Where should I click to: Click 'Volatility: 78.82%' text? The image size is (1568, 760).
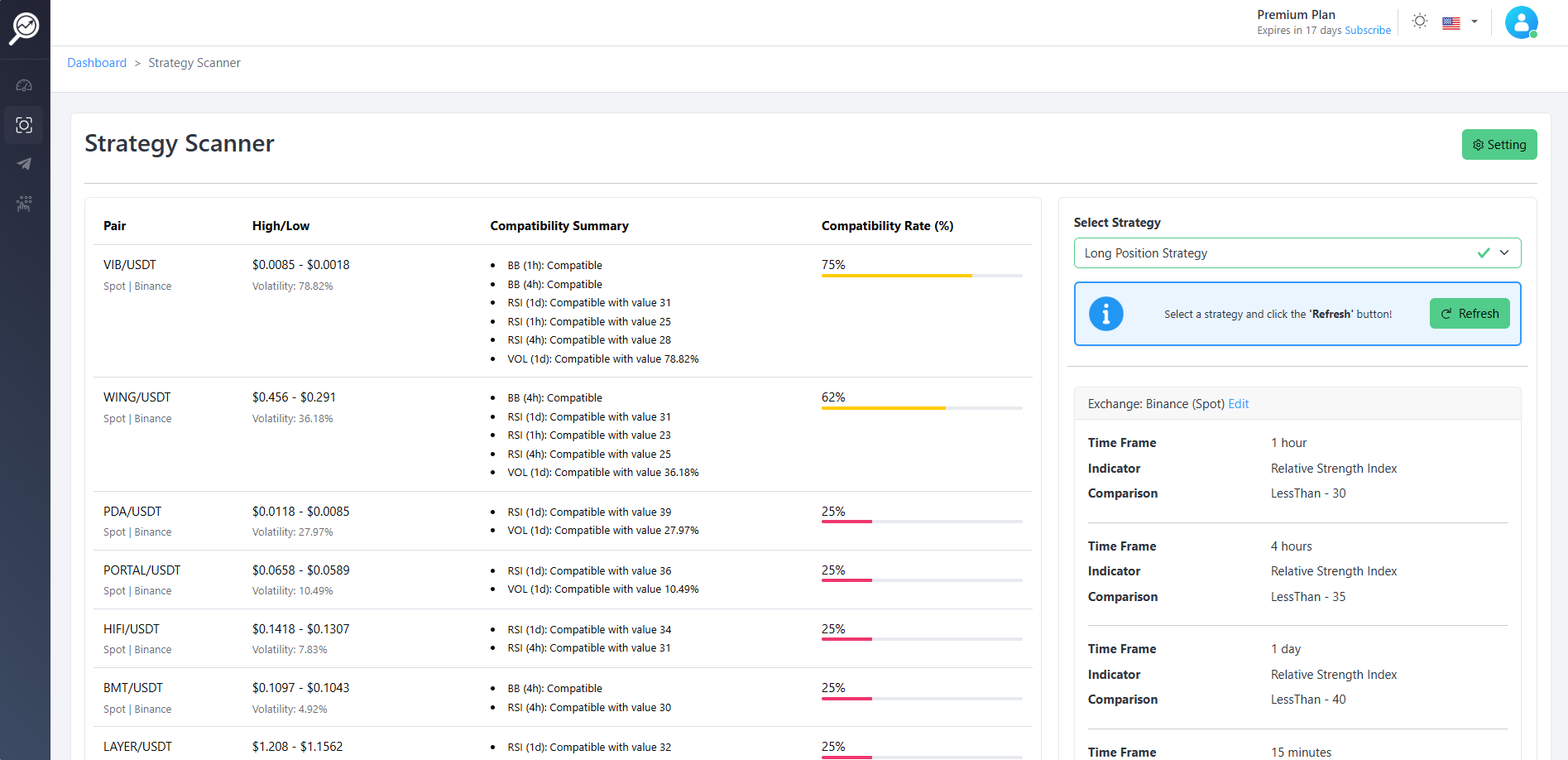click(x=293, y=286)
